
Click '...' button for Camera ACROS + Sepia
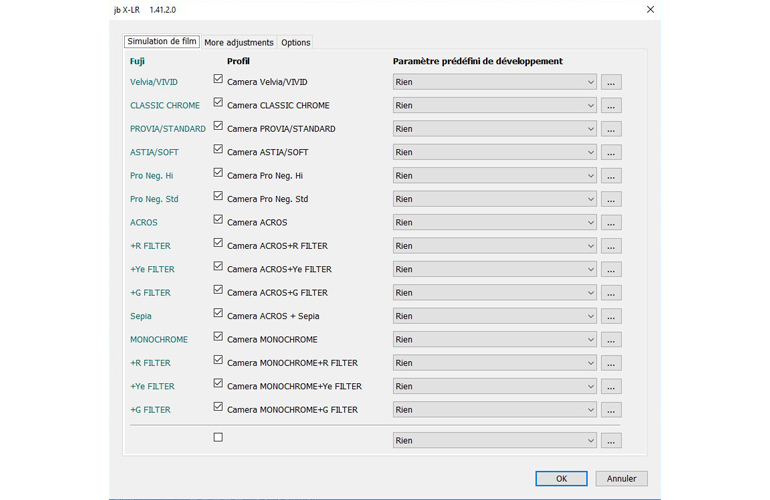tap(611, 316)
